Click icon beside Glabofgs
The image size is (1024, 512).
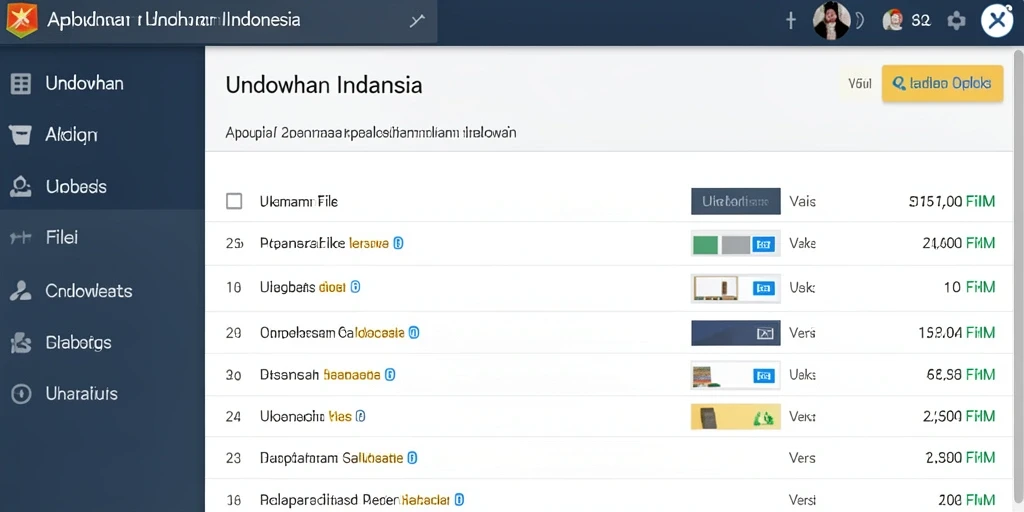coord(21,342)
